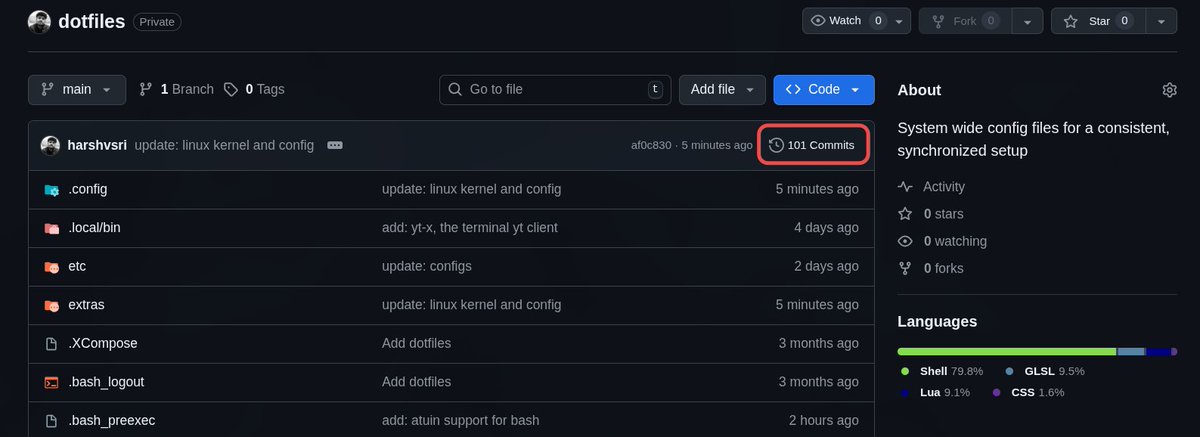Image resolution: width=1200 pixels, height=437 pixels.
Task: Open the 0 forks link
Action: point(930,268)
